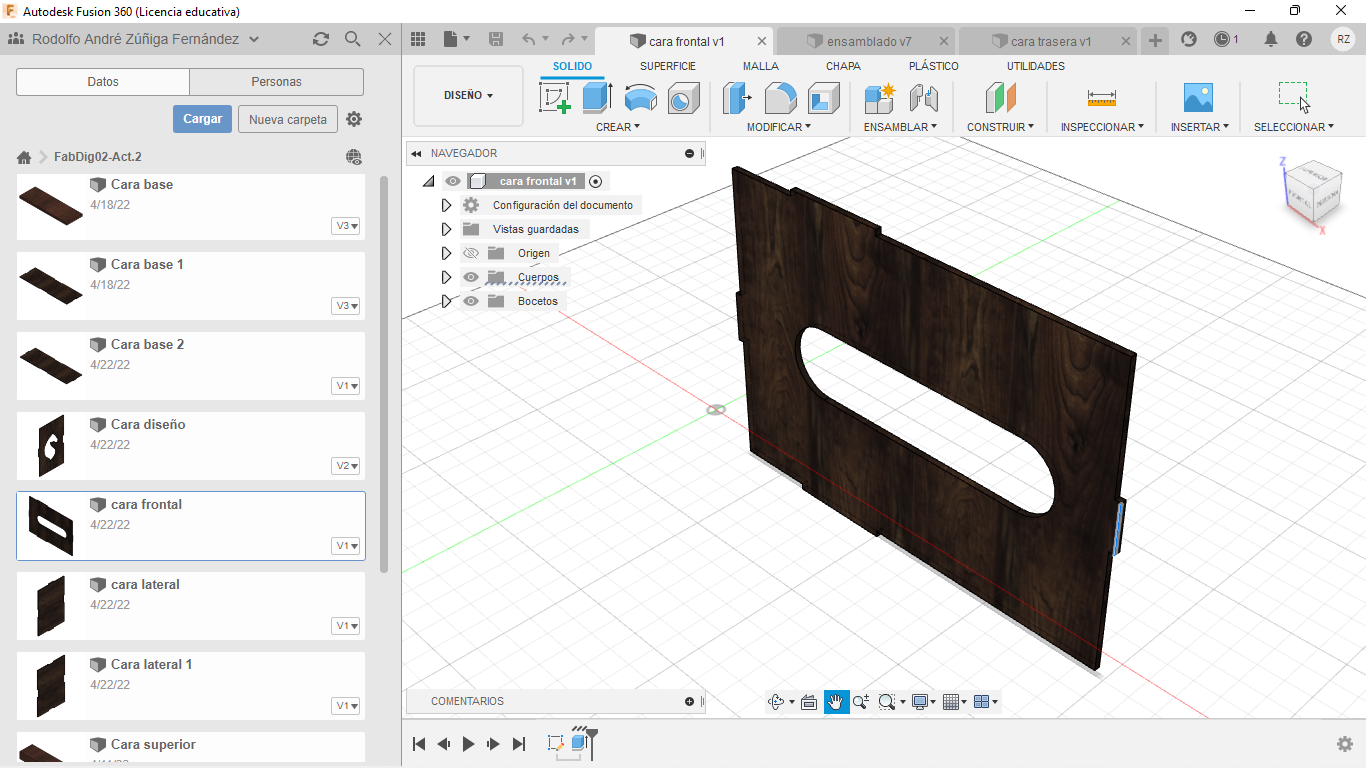Toggle visibility of Bocetos folder
The height and width of the screenshot is (768, 1366).
(x=471, y=301)
